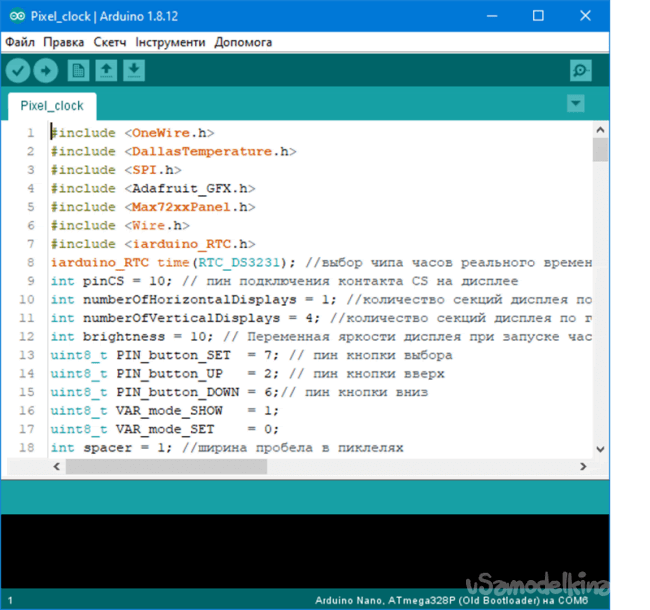Select the Pixel_clock tab
The width and height of the screenshot is (650, 610).
coord(52,105)
